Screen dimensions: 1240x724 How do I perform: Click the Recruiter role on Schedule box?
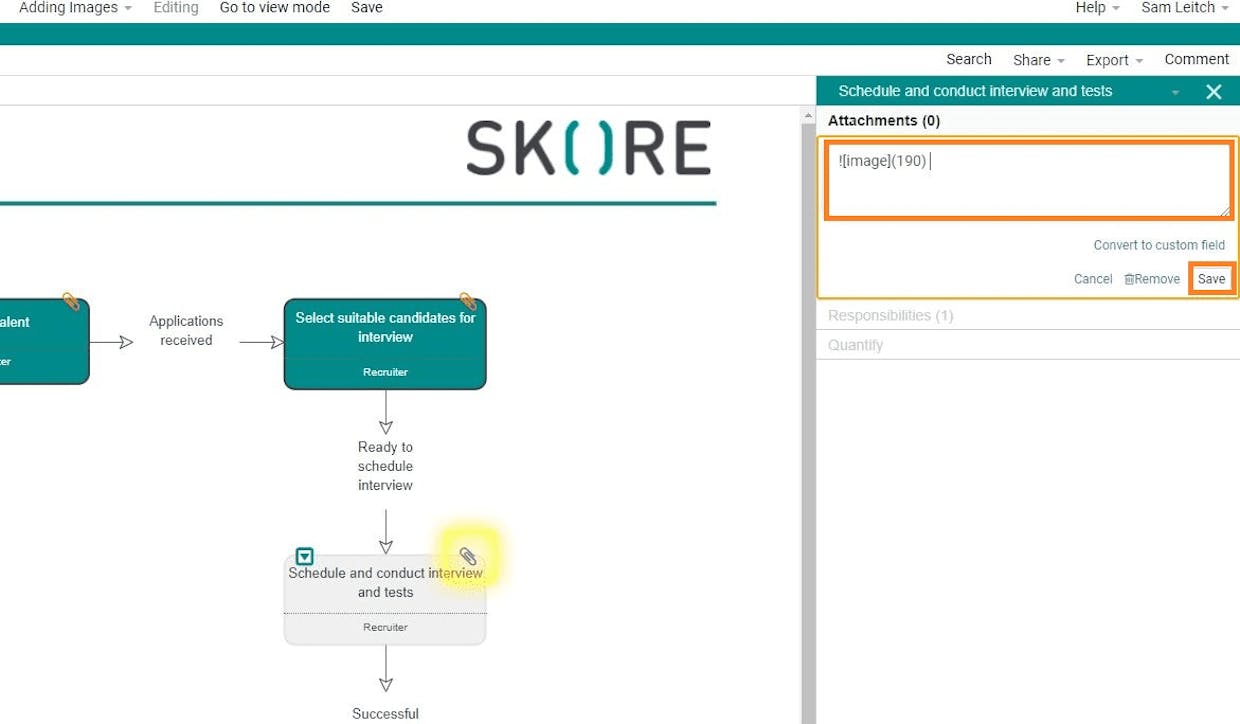(x=385, y=627)
